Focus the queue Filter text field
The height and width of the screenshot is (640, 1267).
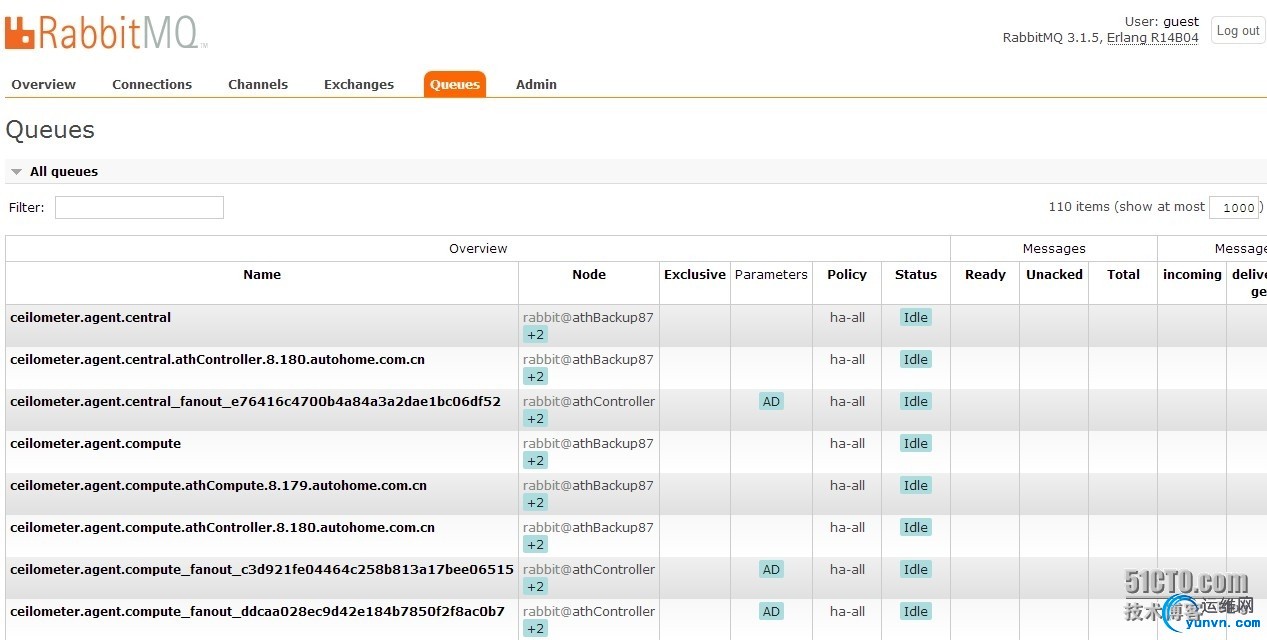pos(139,207)
